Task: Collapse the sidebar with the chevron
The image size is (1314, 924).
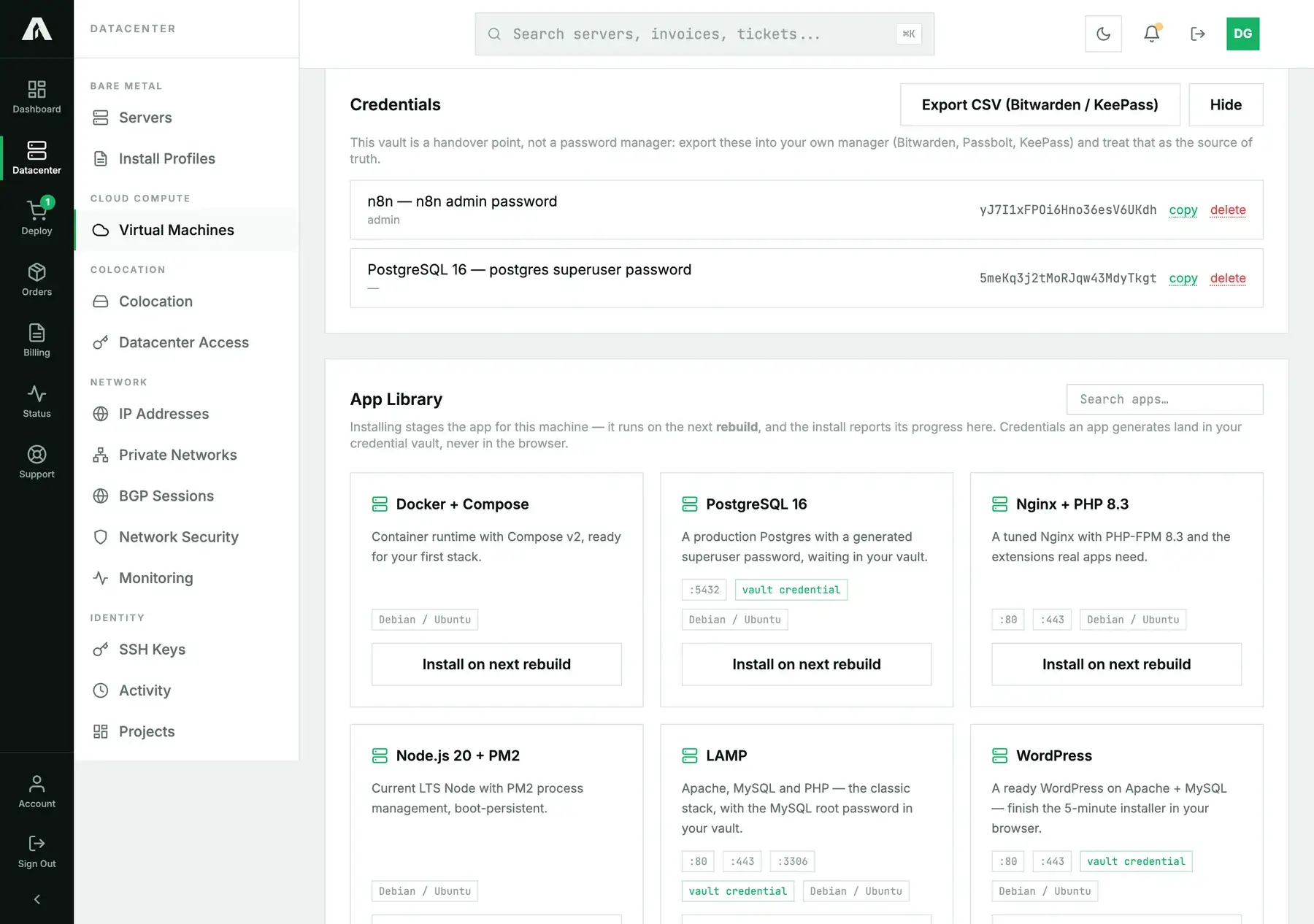Action: coord(36,899)
